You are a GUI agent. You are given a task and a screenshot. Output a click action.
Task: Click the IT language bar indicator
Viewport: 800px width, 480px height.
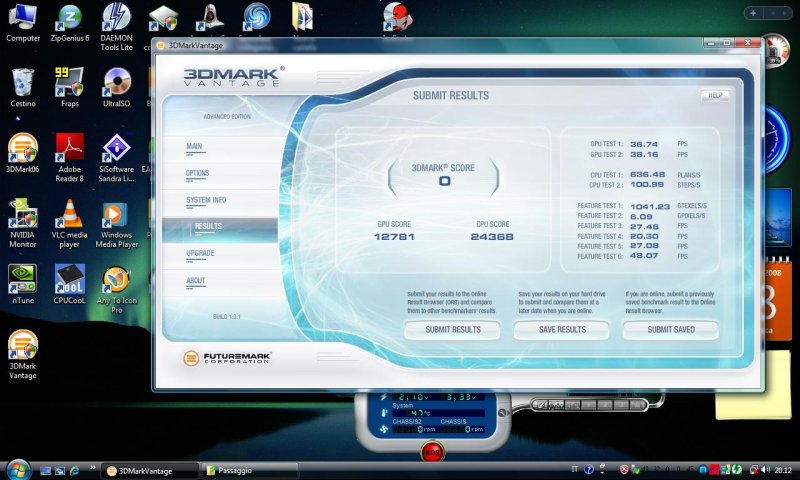[576, 470]
